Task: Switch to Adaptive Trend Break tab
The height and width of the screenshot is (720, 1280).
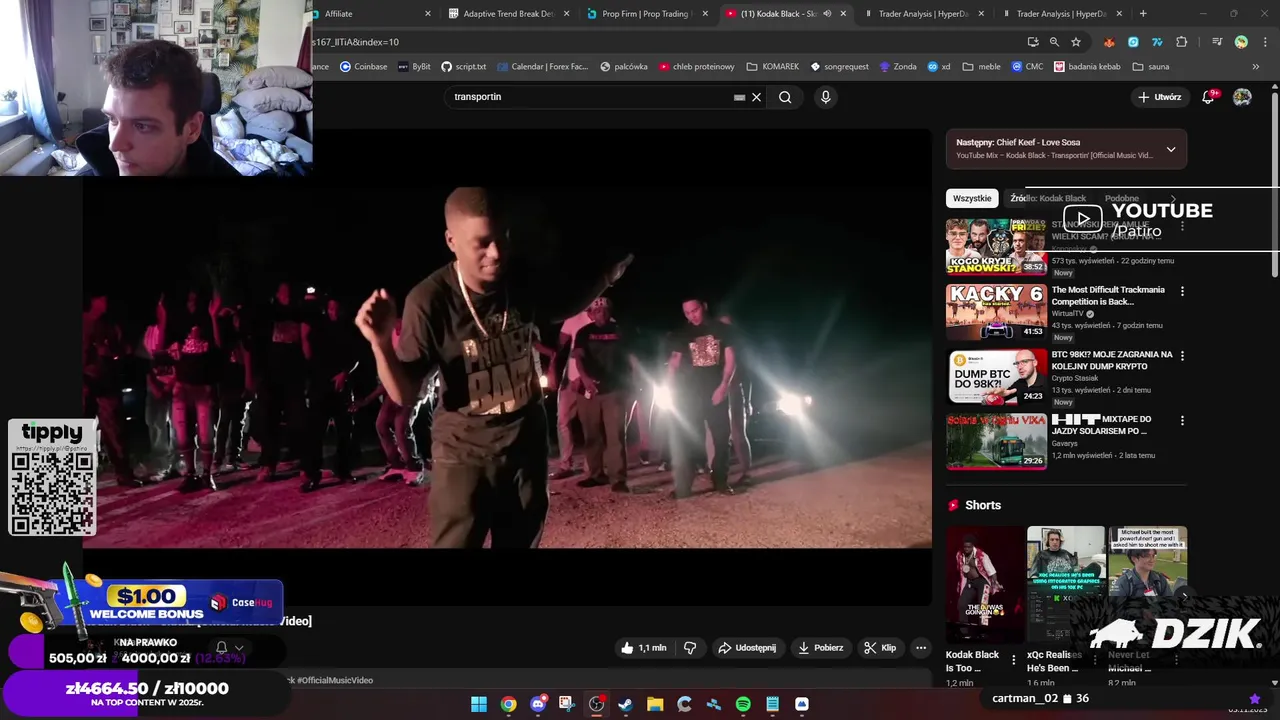Action: [508, 14]
